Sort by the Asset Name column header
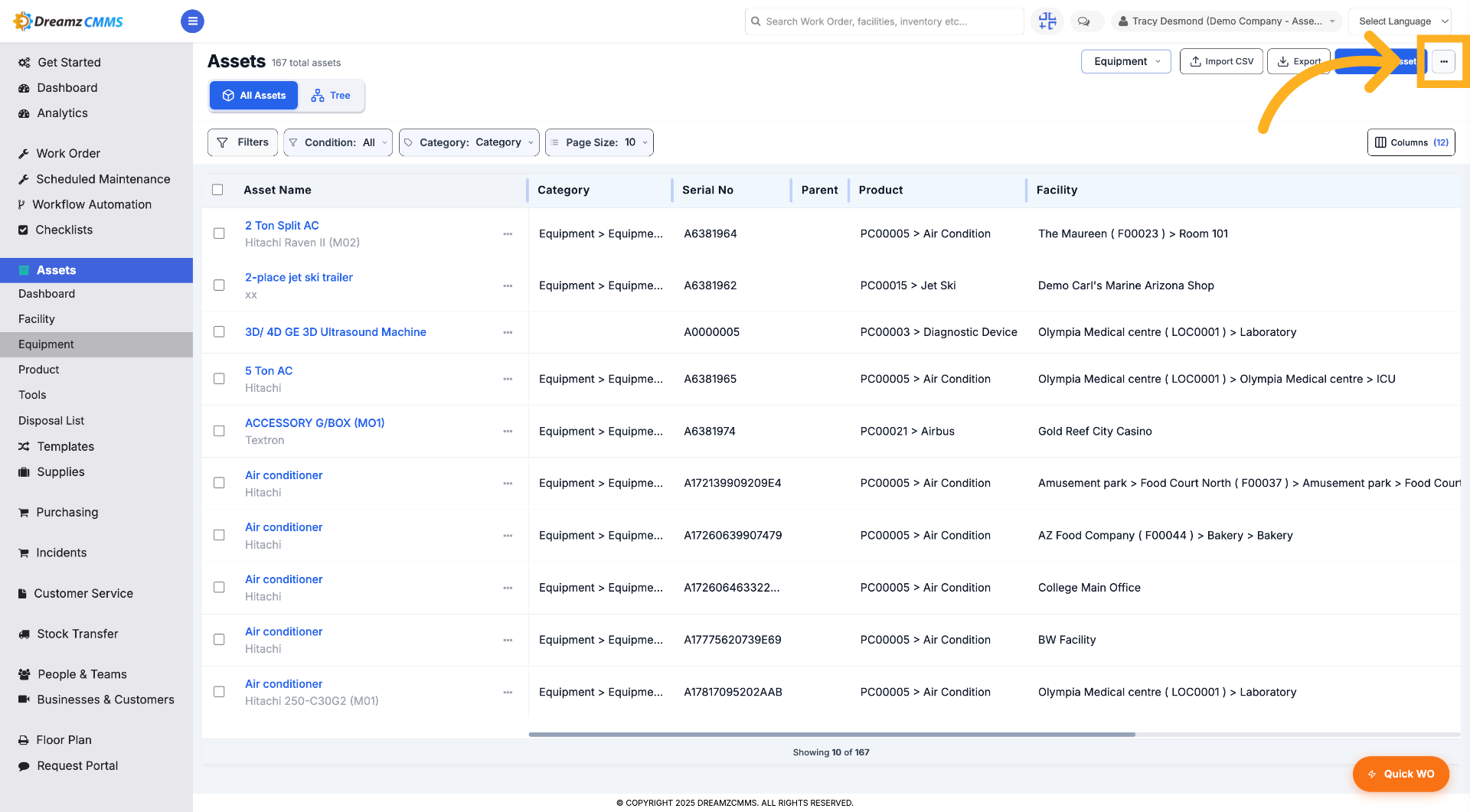 click(x=277, y=190)
